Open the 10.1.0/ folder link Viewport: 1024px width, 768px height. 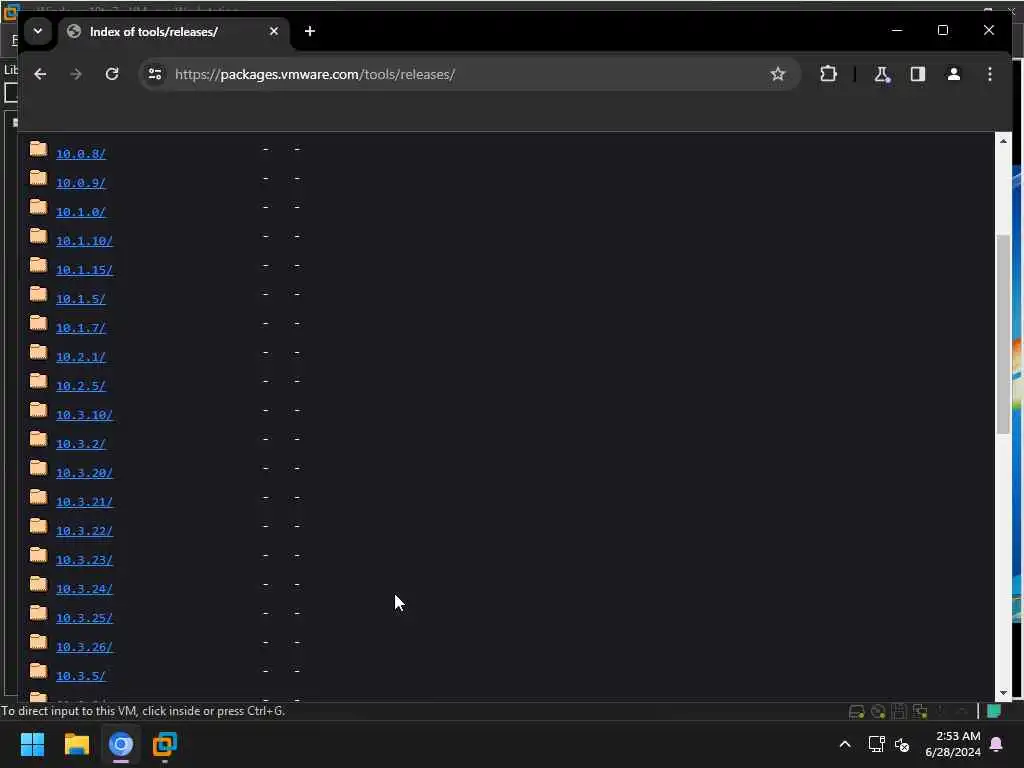tap(80, 212)
